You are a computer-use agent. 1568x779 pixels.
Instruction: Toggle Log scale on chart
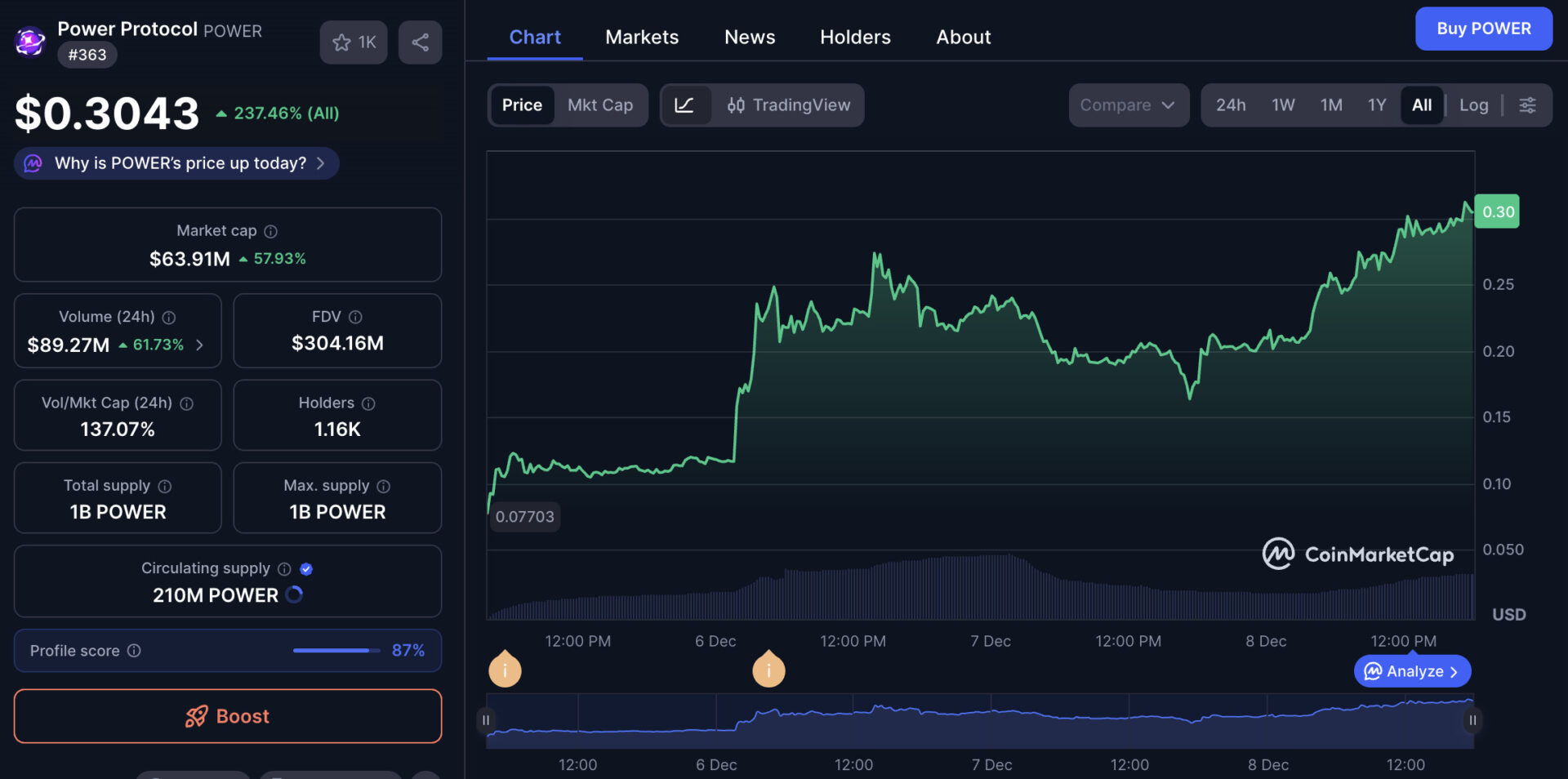point(1473,105)
